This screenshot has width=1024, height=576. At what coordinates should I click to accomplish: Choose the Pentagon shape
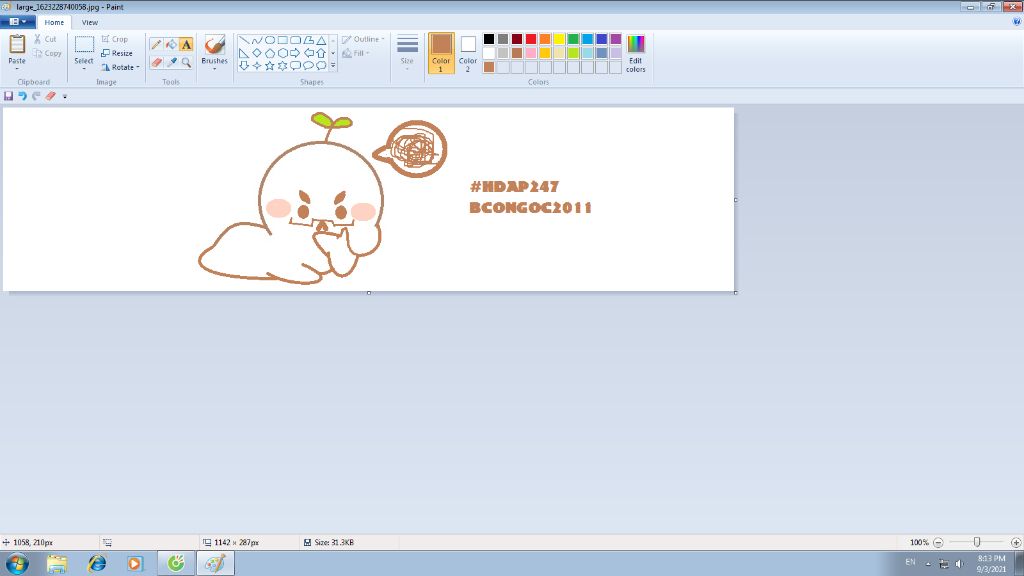click(x=270, y=53)
